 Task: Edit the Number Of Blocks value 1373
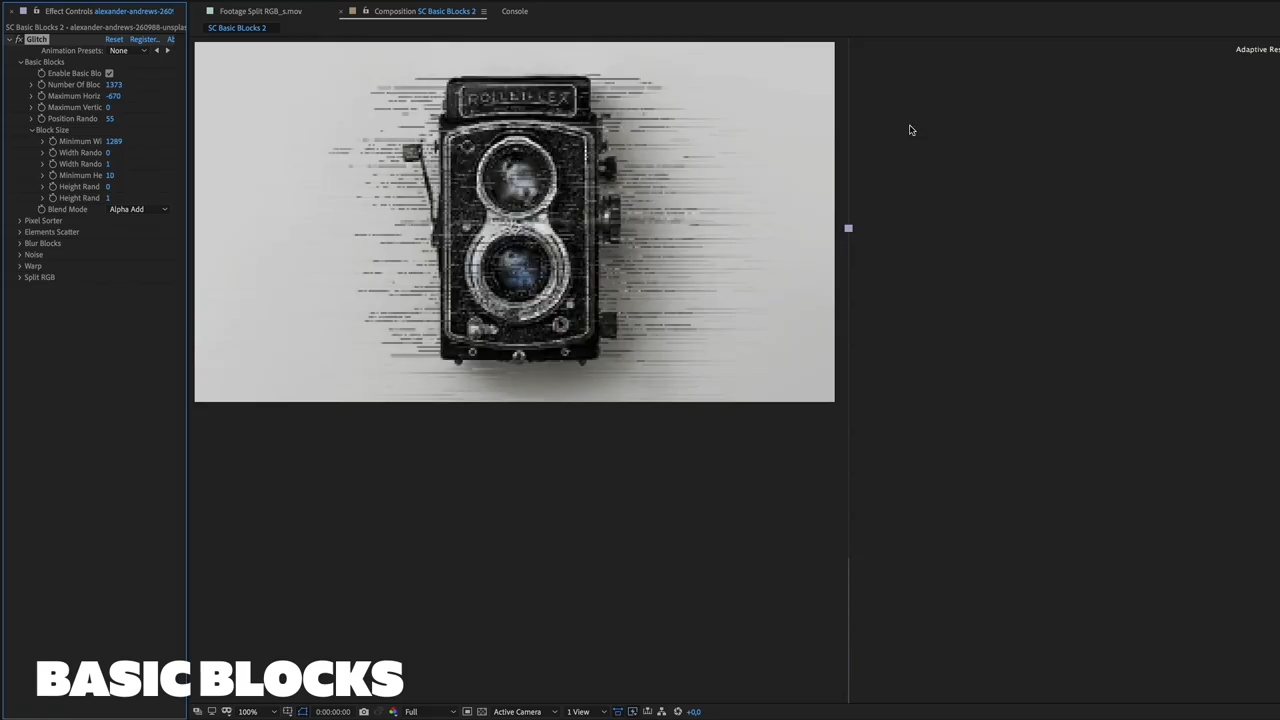point(114,85)
